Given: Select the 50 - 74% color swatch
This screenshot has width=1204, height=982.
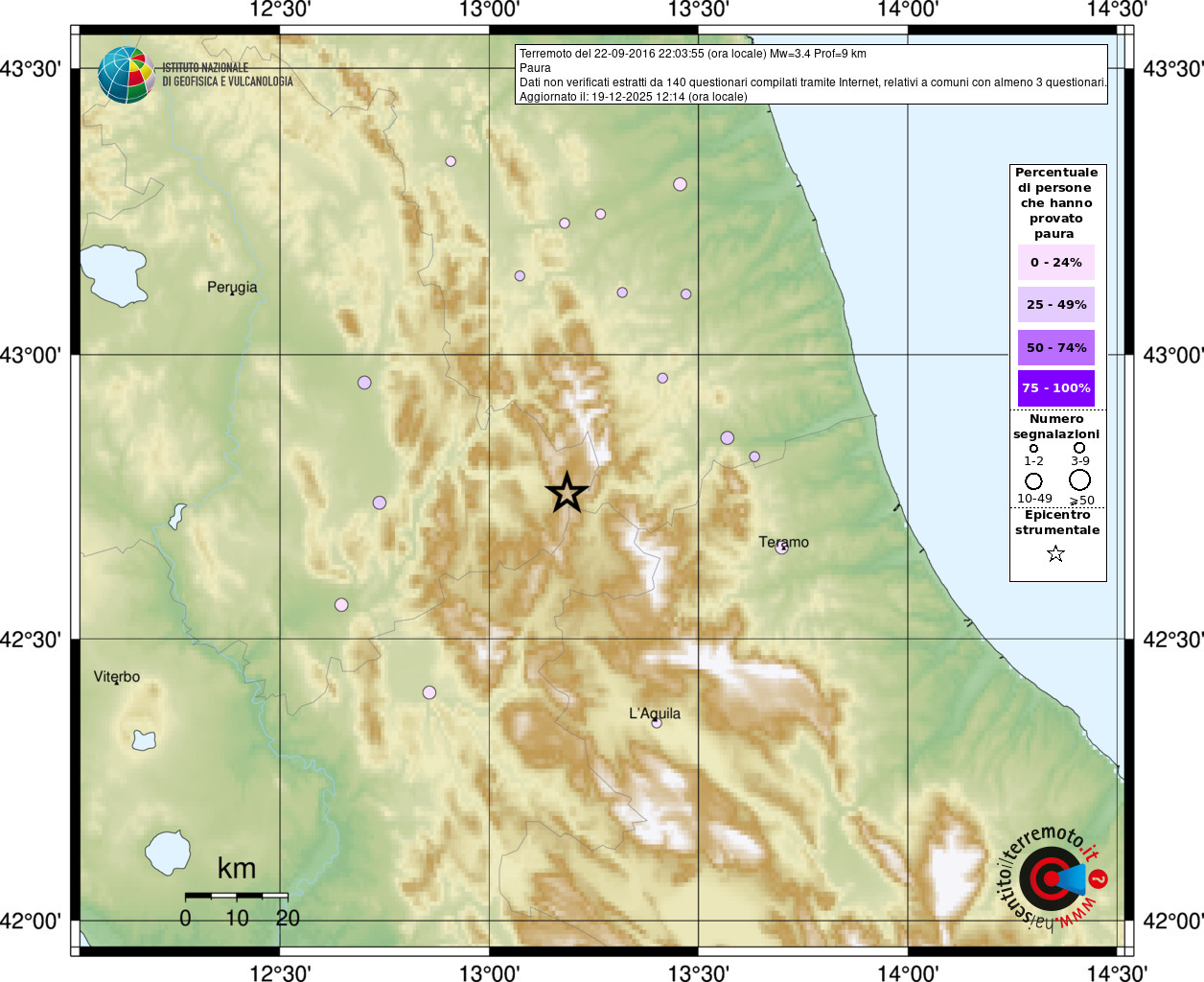Looking at the screenshot, I should (1055, 347).
